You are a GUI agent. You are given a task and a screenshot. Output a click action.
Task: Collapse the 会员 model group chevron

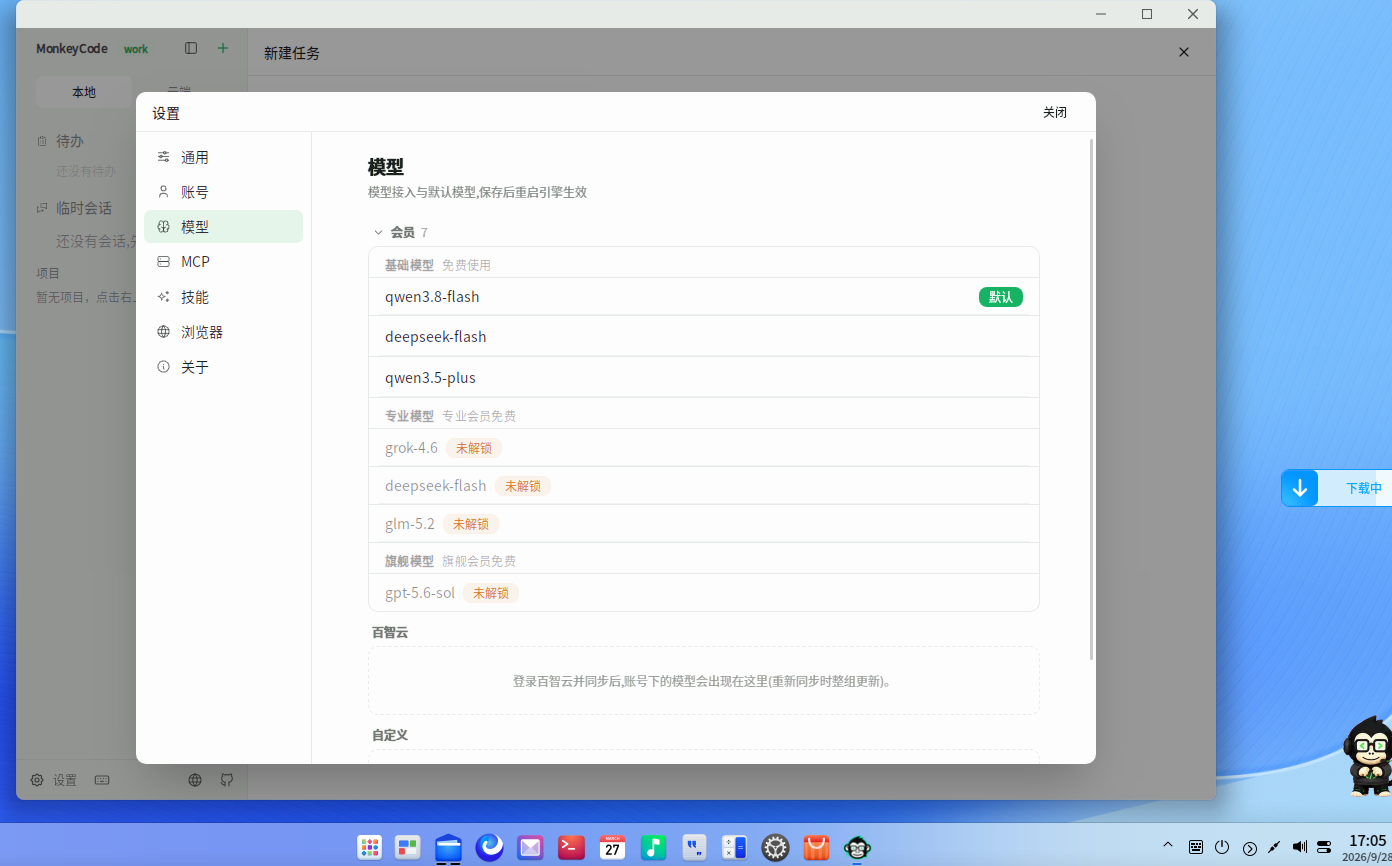[x=378, y=233]
